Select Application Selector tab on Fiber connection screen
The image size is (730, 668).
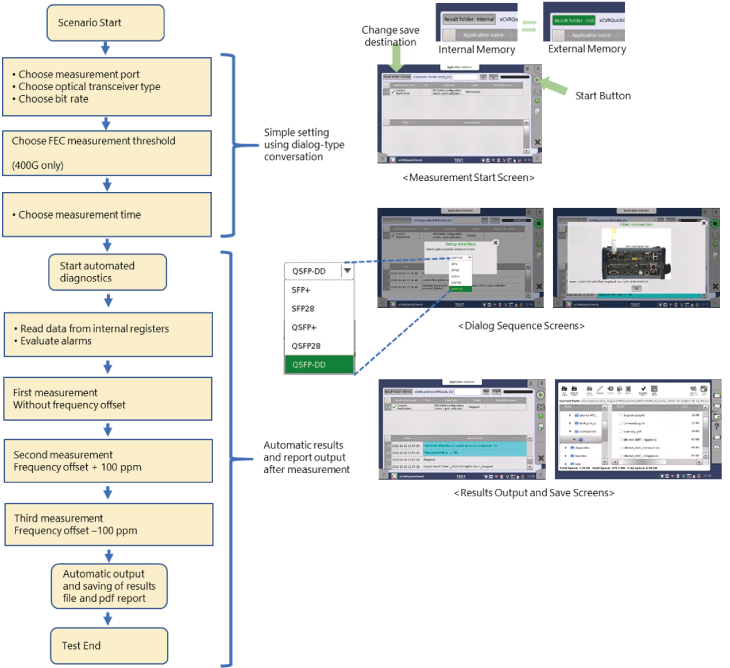[635, 210]
